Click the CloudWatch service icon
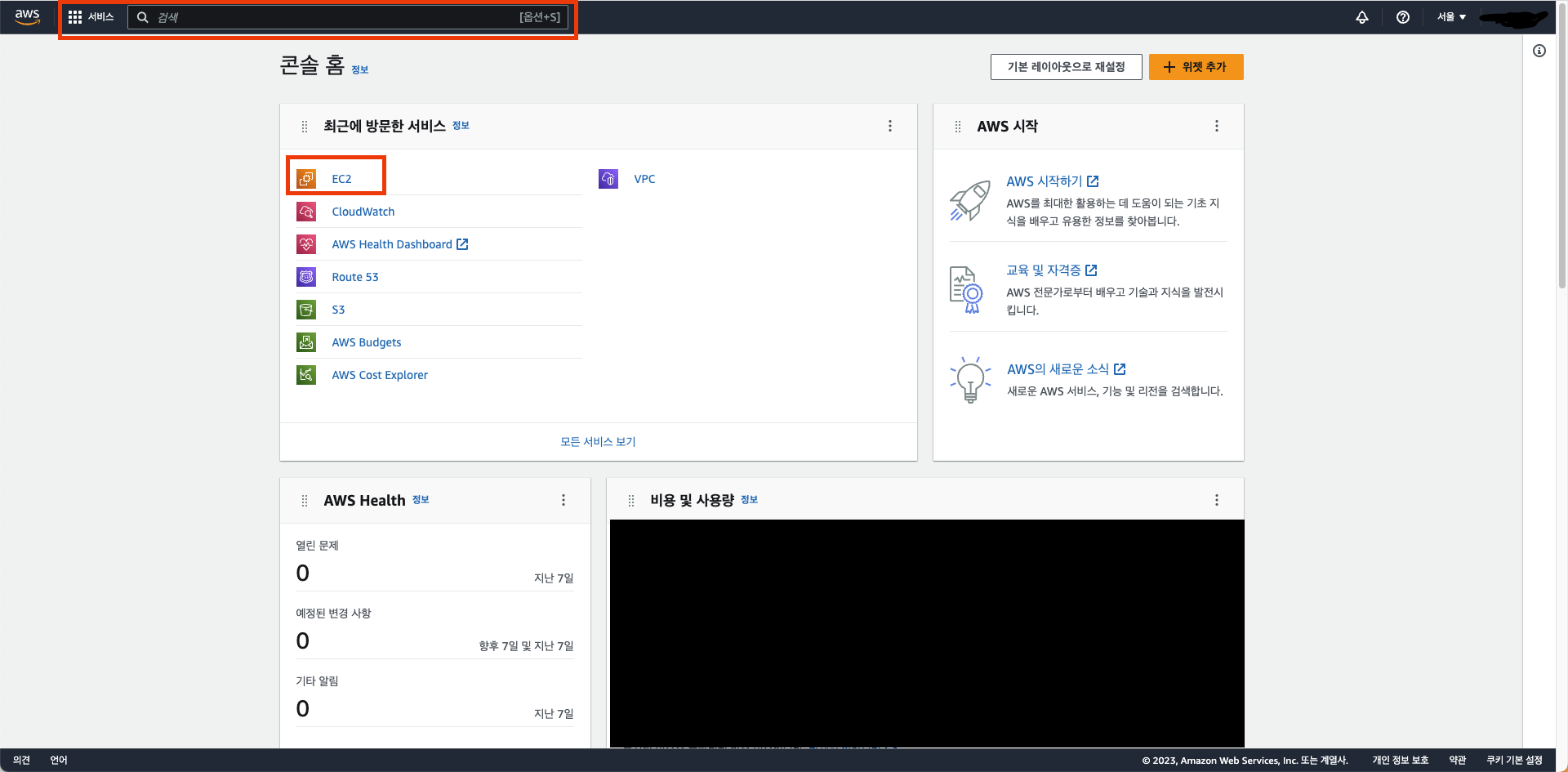Image resolution: width=1568 pixels, height=772 pixels. click(306, 211)
